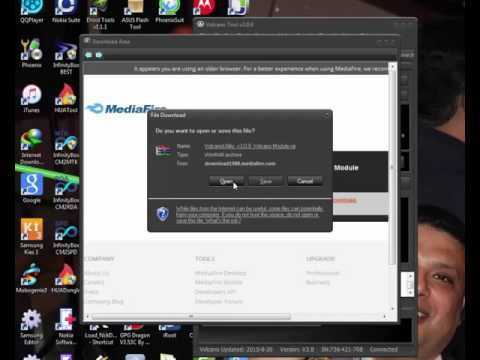
Task: Open Developer Forum footer link
Action: click(x=219, y=302)
